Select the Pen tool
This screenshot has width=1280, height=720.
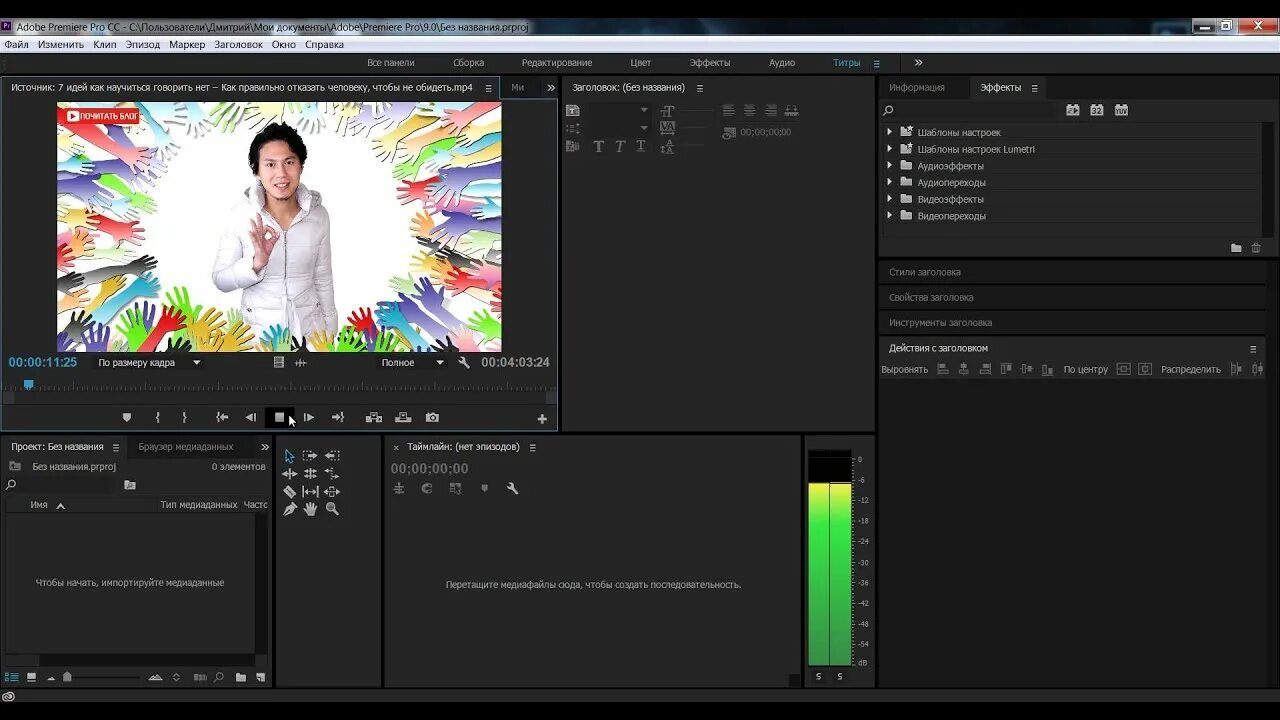click(x=289, y=509)
